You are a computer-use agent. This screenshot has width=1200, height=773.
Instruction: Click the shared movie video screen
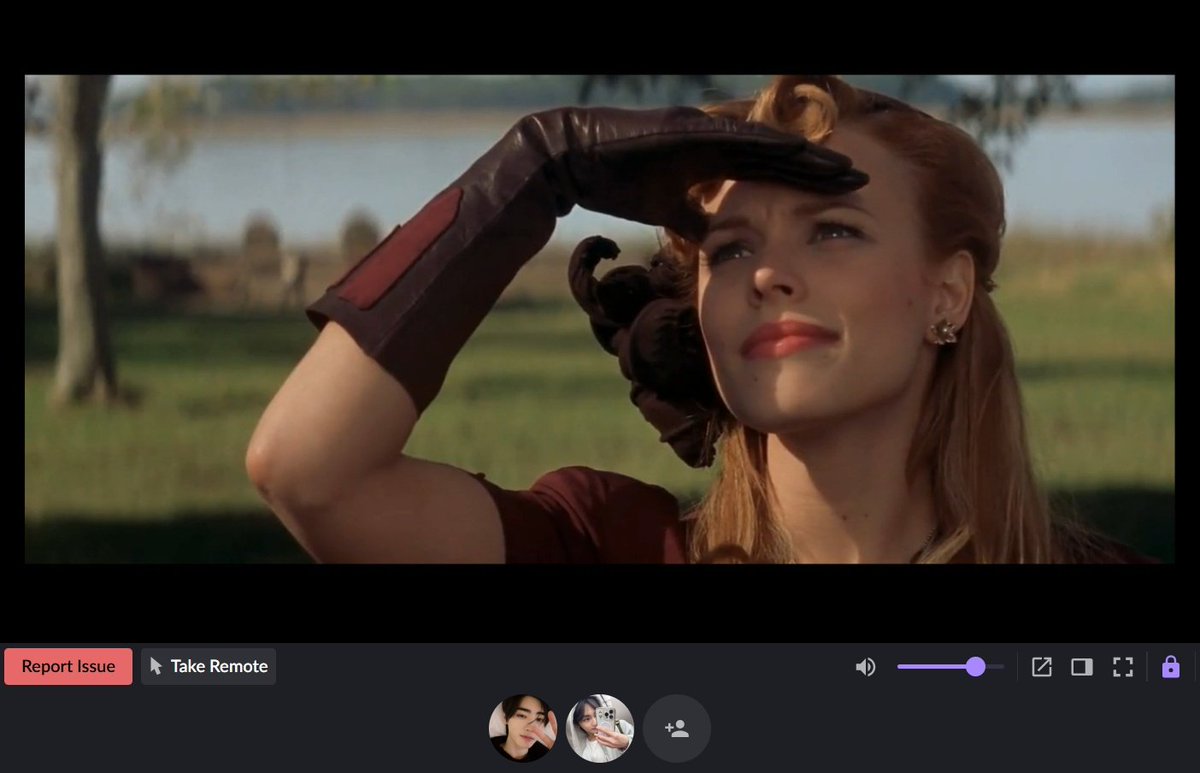pos(600,319)
